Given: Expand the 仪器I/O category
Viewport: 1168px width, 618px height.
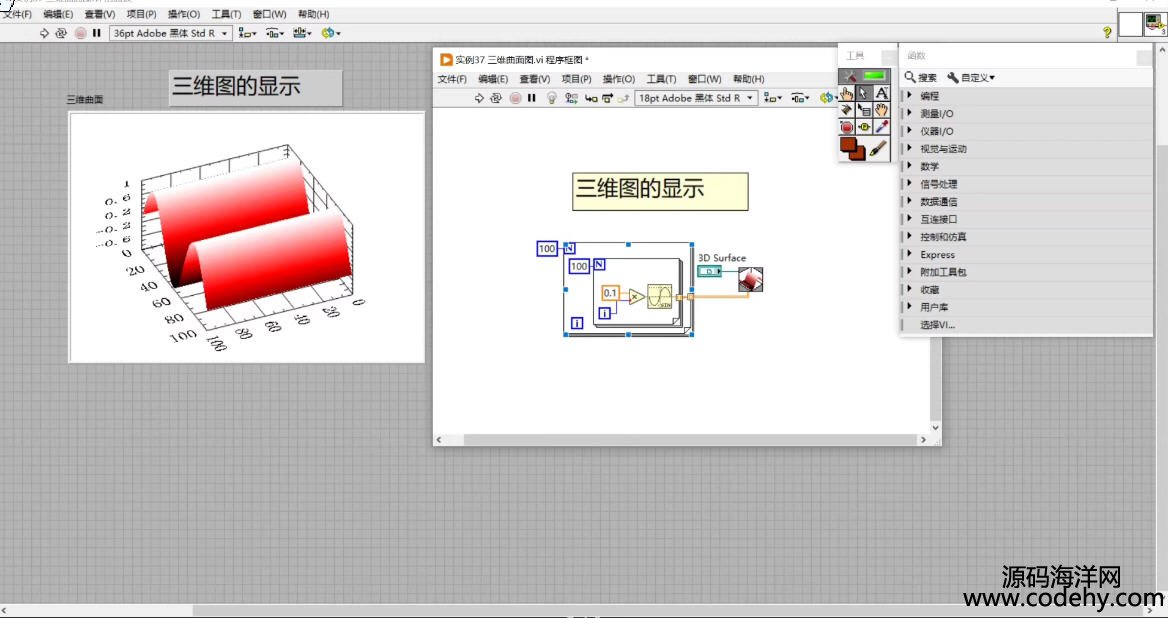Looking at the screenshot, I should click(x=1026, y=131).
